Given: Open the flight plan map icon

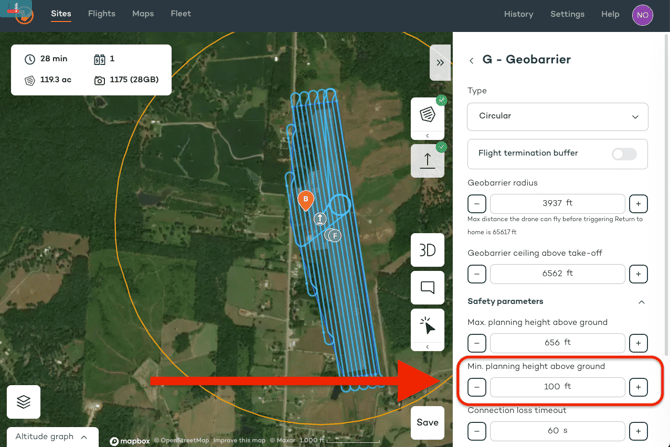Looking at the screenshot, I should tap(427, 115).
